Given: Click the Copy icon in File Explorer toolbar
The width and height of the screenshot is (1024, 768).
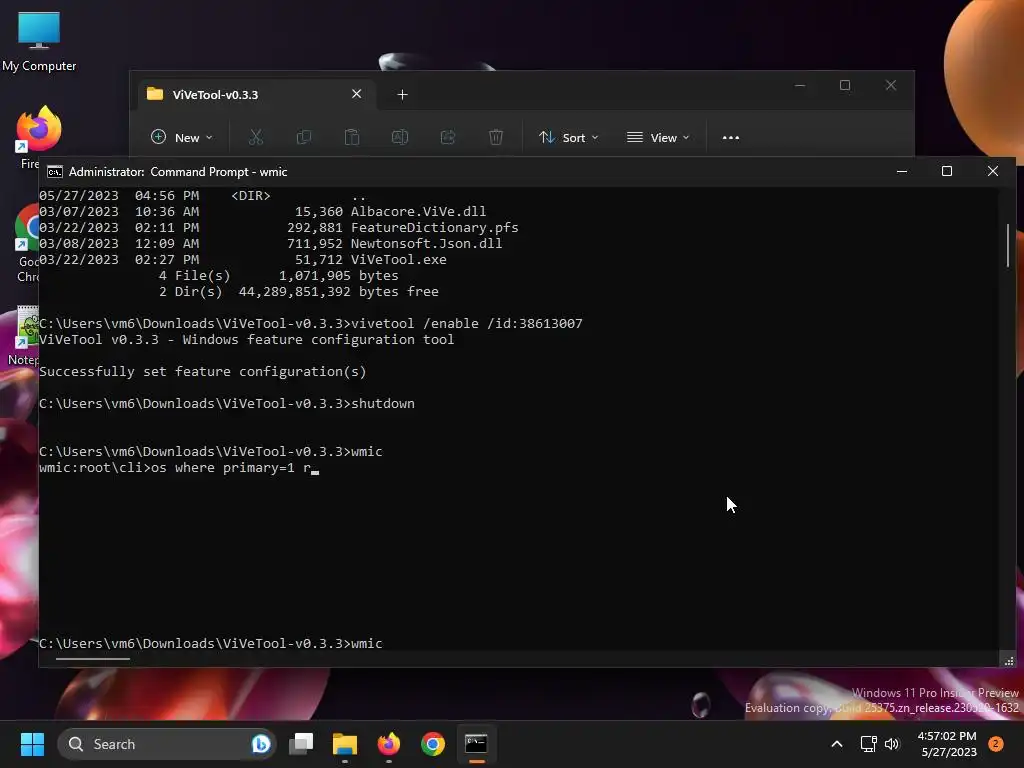Looking at the screenshot, I should [x=304, y=137].
